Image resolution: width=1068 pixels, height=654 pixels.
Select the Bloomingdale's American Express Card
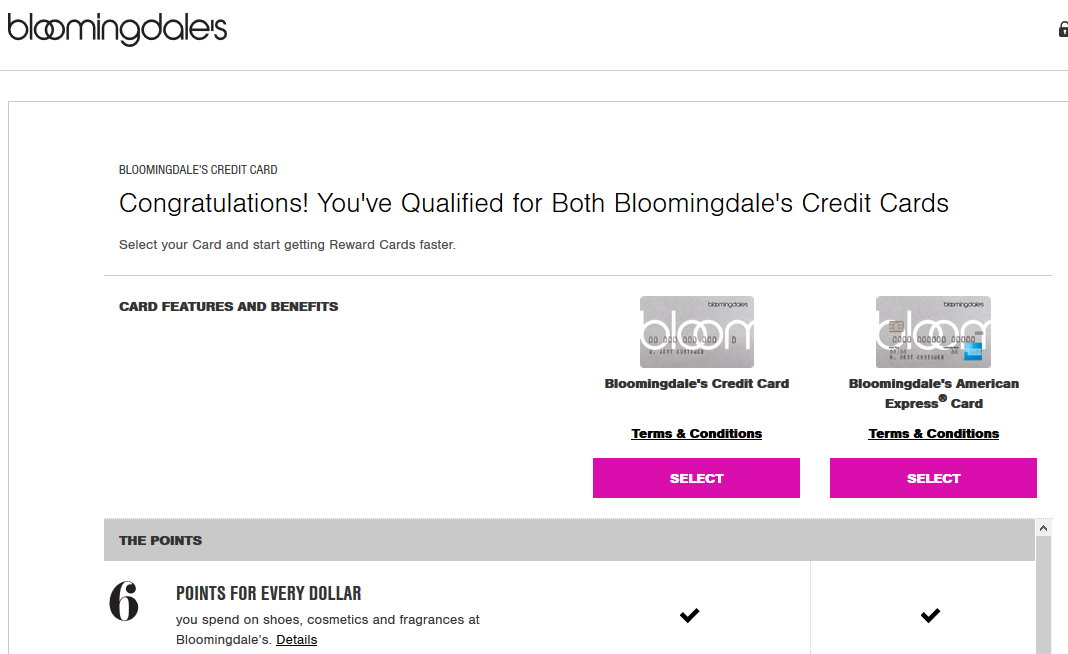933,478
